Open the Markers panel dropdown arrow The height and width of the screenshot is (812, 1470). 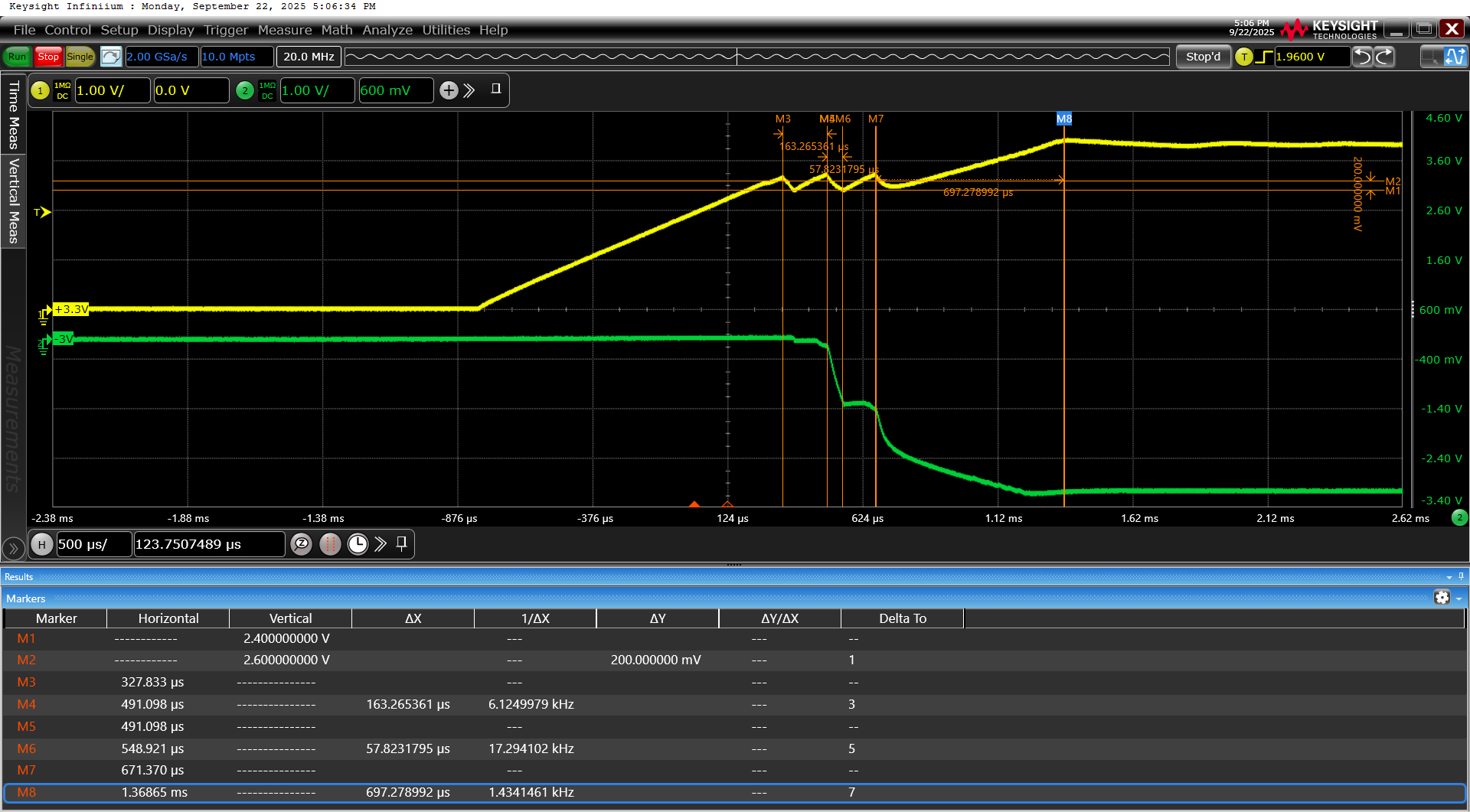[x=1459, y=598]
